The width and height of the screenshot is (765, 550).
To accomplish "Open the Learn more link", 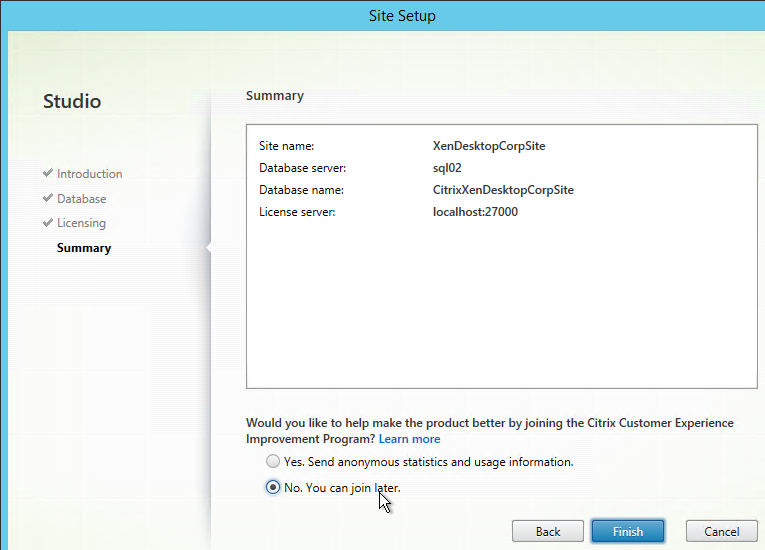I will 409,439.
